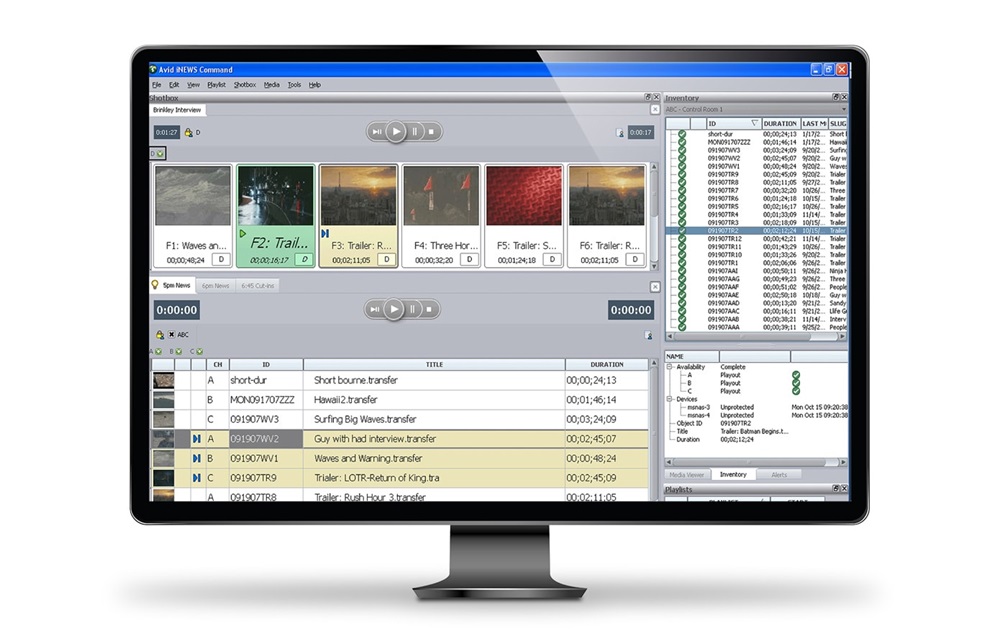Viewport: 1000px width, 635px height.
Task: Click the Shotbox lock icon beside D
Action: [x=188, y=133]
